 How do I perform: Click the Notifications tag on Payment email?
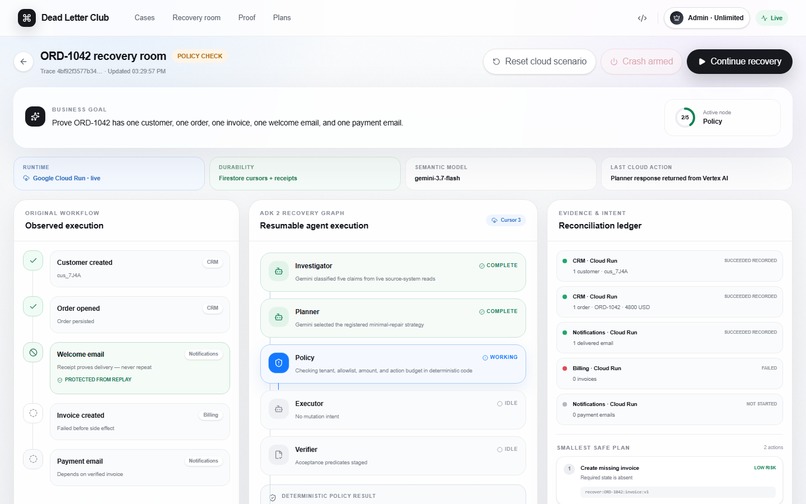[x=203, y=461]
